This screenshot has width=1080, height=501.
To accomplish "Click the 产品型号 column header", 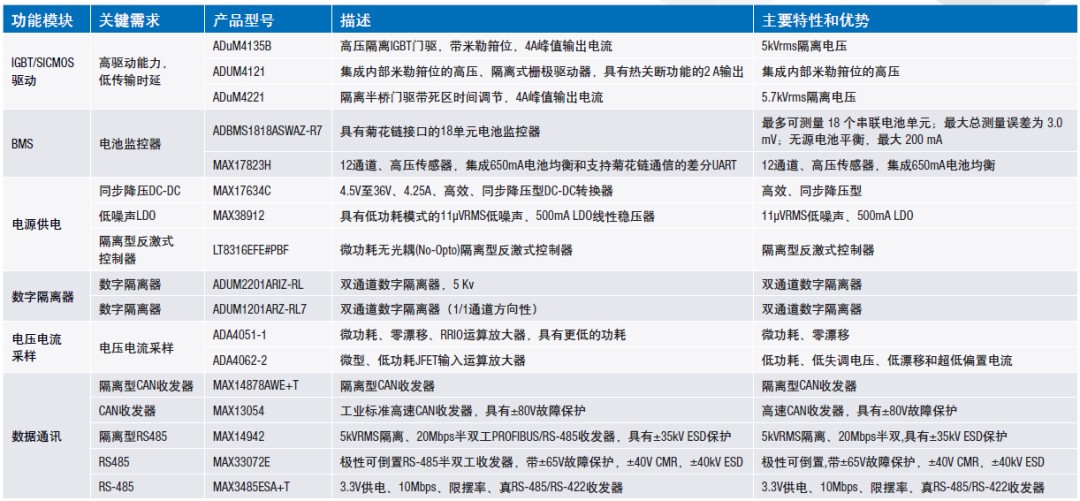I will tap(243, 21).
